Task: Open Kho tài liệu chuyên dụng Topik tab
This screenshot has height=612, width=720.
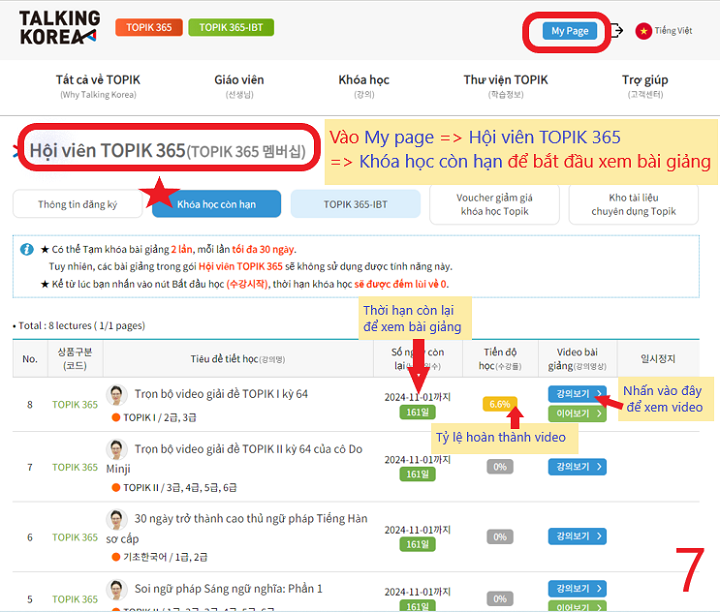Action: (x=633, y=204)
